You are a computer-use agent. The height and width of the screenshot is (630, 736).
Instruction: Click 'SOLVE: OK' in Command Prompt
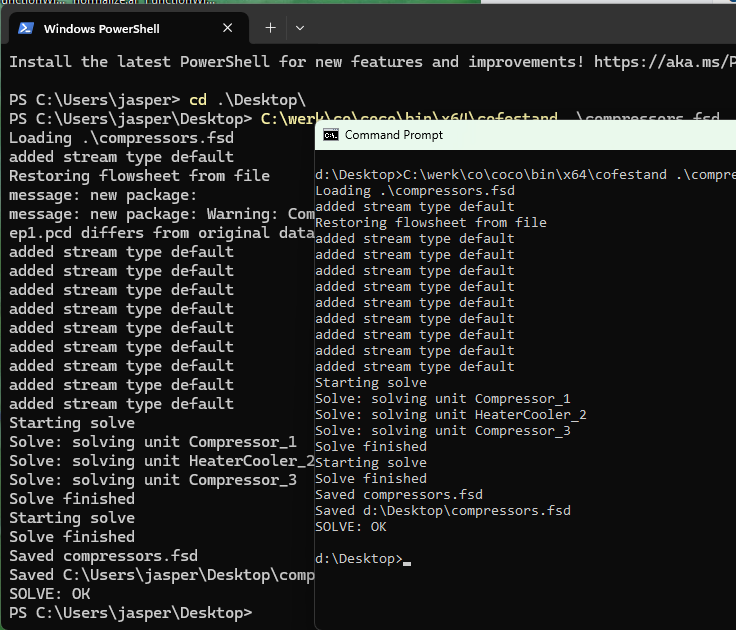350,527
